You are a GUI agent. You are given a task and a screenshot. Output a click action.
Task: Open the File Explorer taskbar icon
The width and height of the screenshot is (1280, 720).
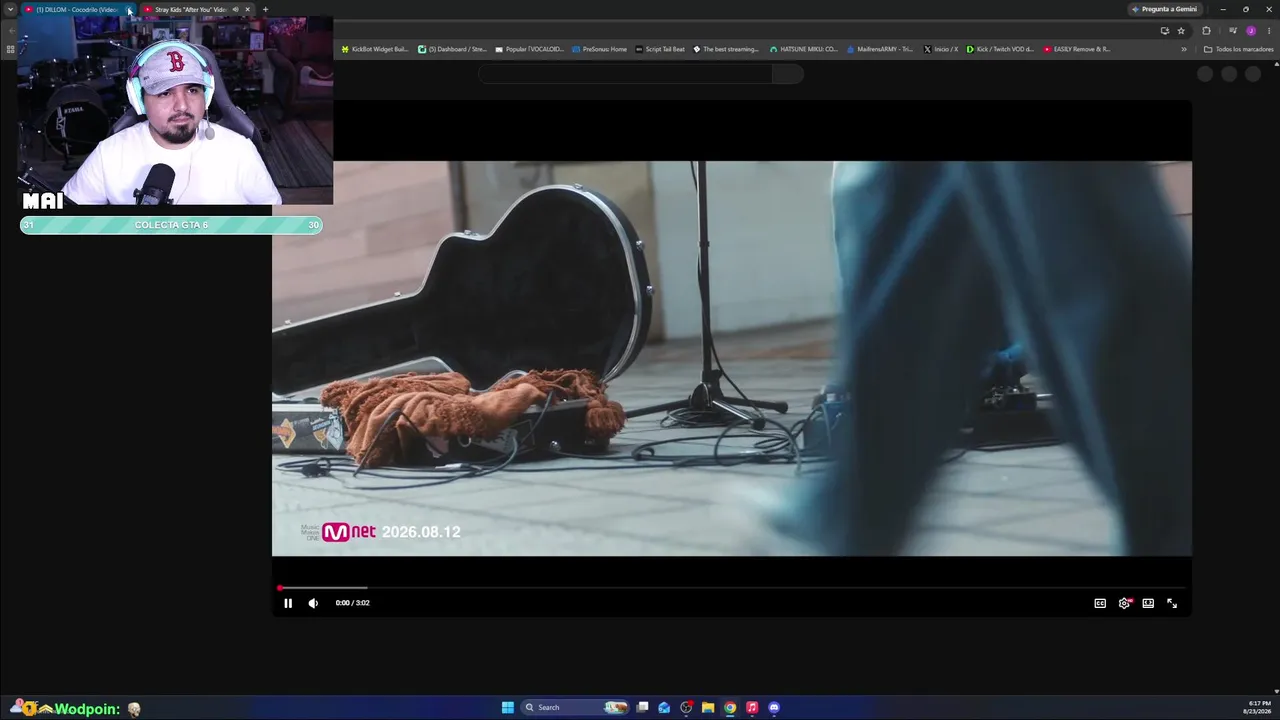(708, 707)
